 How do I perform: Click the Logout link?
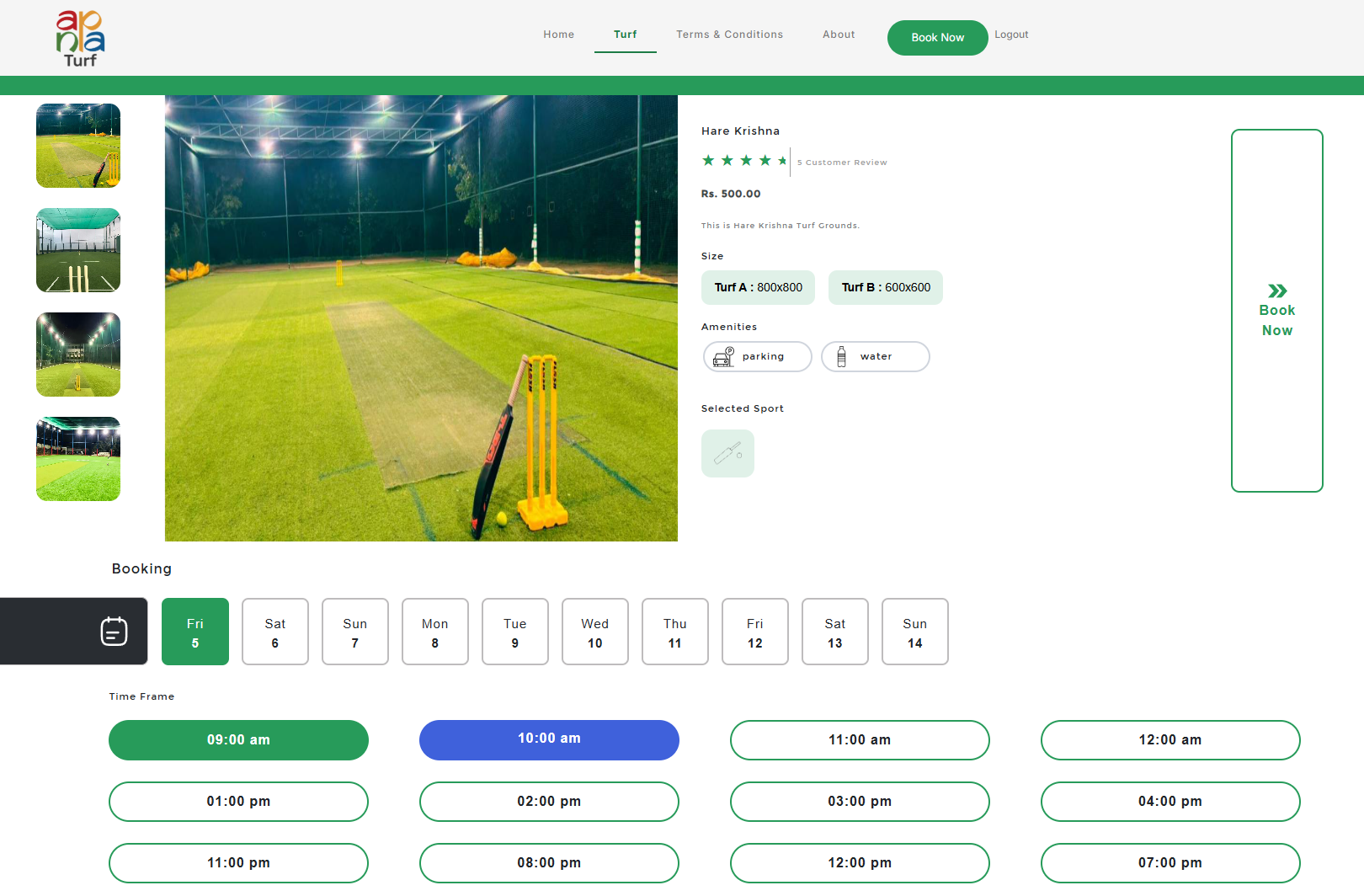pos(1010,35)
